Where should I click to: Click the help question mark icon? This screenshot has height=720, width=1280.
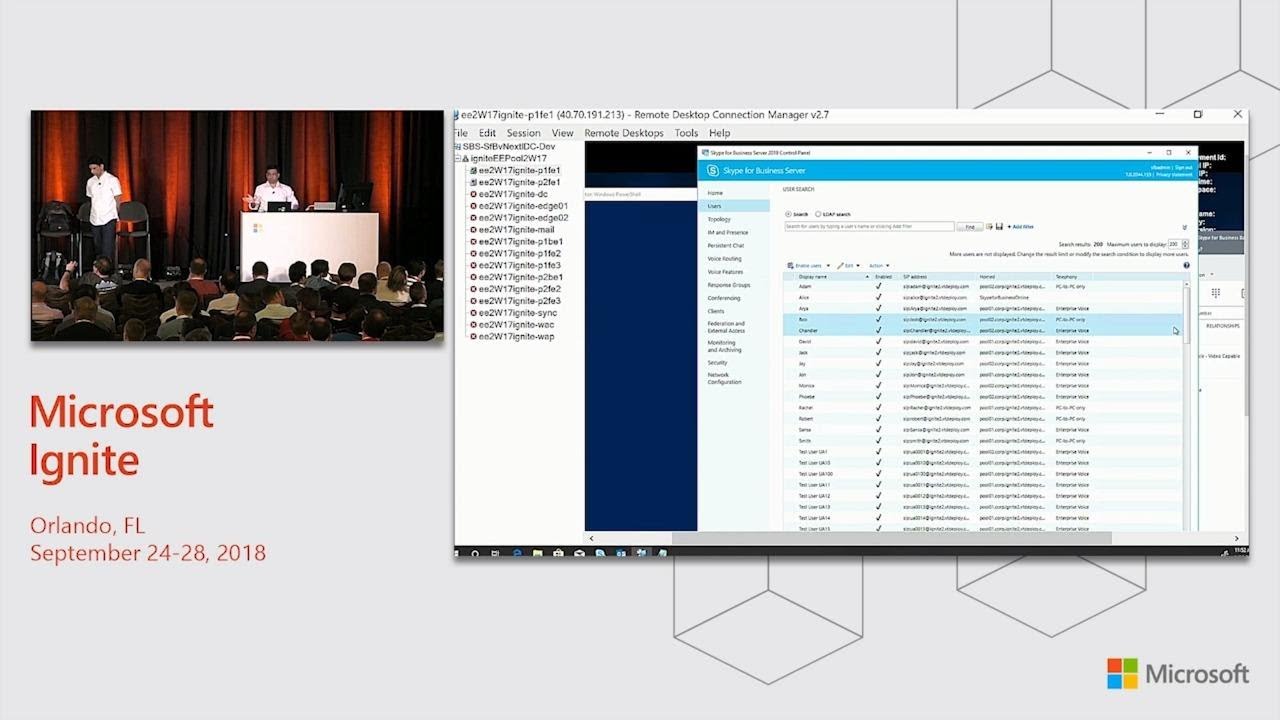[1186, 266]
